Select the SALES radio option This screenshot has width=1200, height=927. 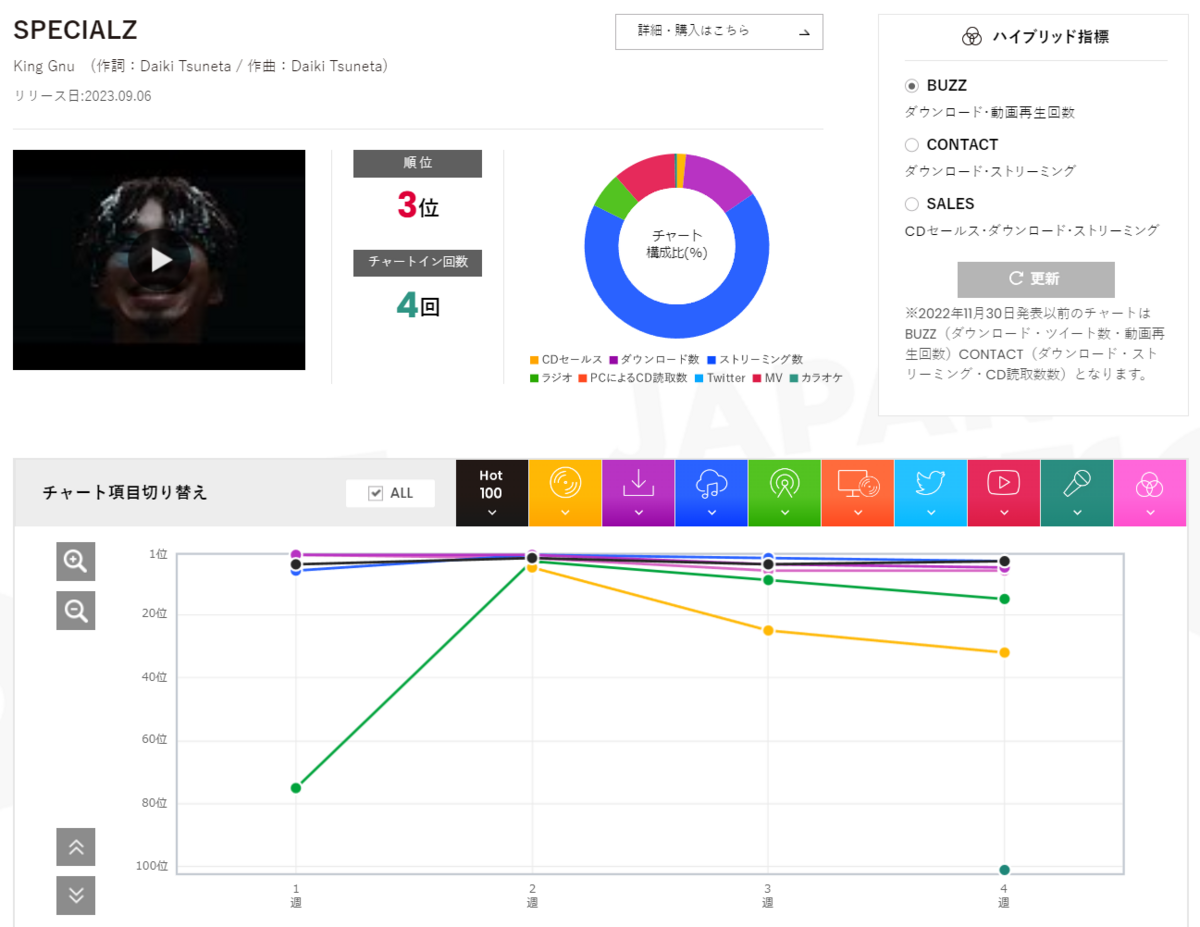pyautogui.click(x=911, y=204)
